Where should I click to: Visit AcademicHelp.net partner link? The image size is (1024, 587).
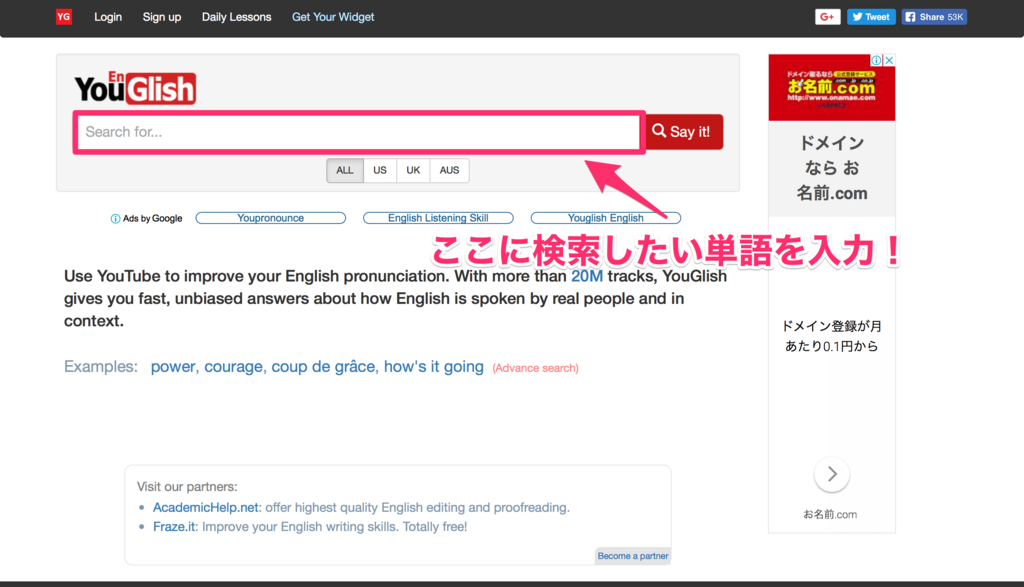tap(206, 507)
